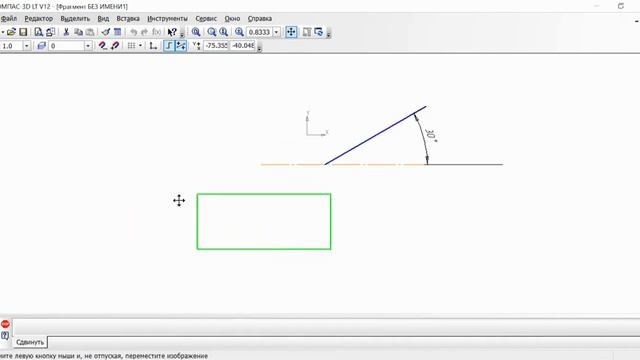Paste from clipboard icon
640x360 pixels.
pyautogui.click(x=90, y=32)
